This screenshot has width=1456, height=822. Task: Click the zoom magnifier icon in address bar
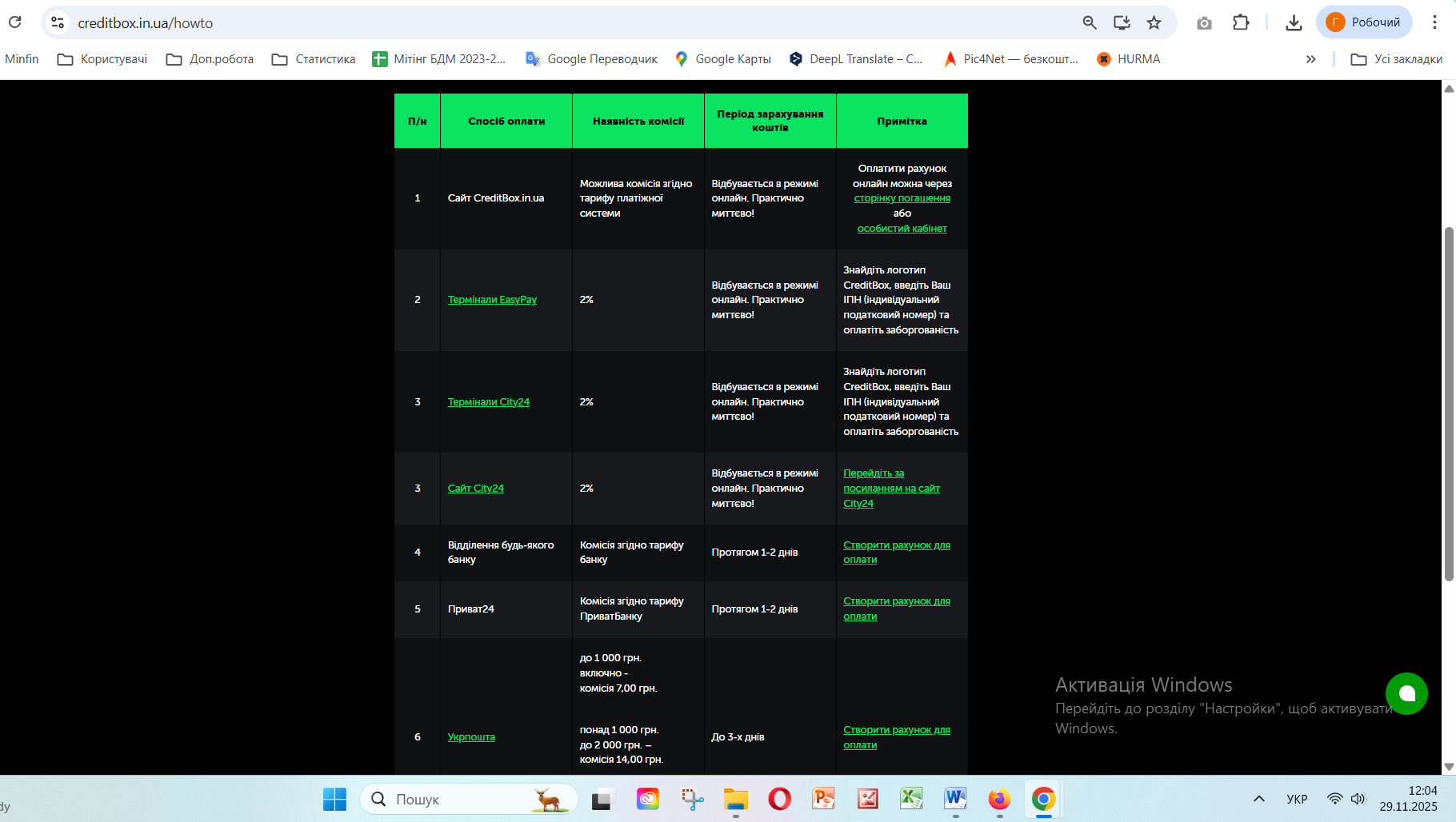click(x=1090, y=22)
